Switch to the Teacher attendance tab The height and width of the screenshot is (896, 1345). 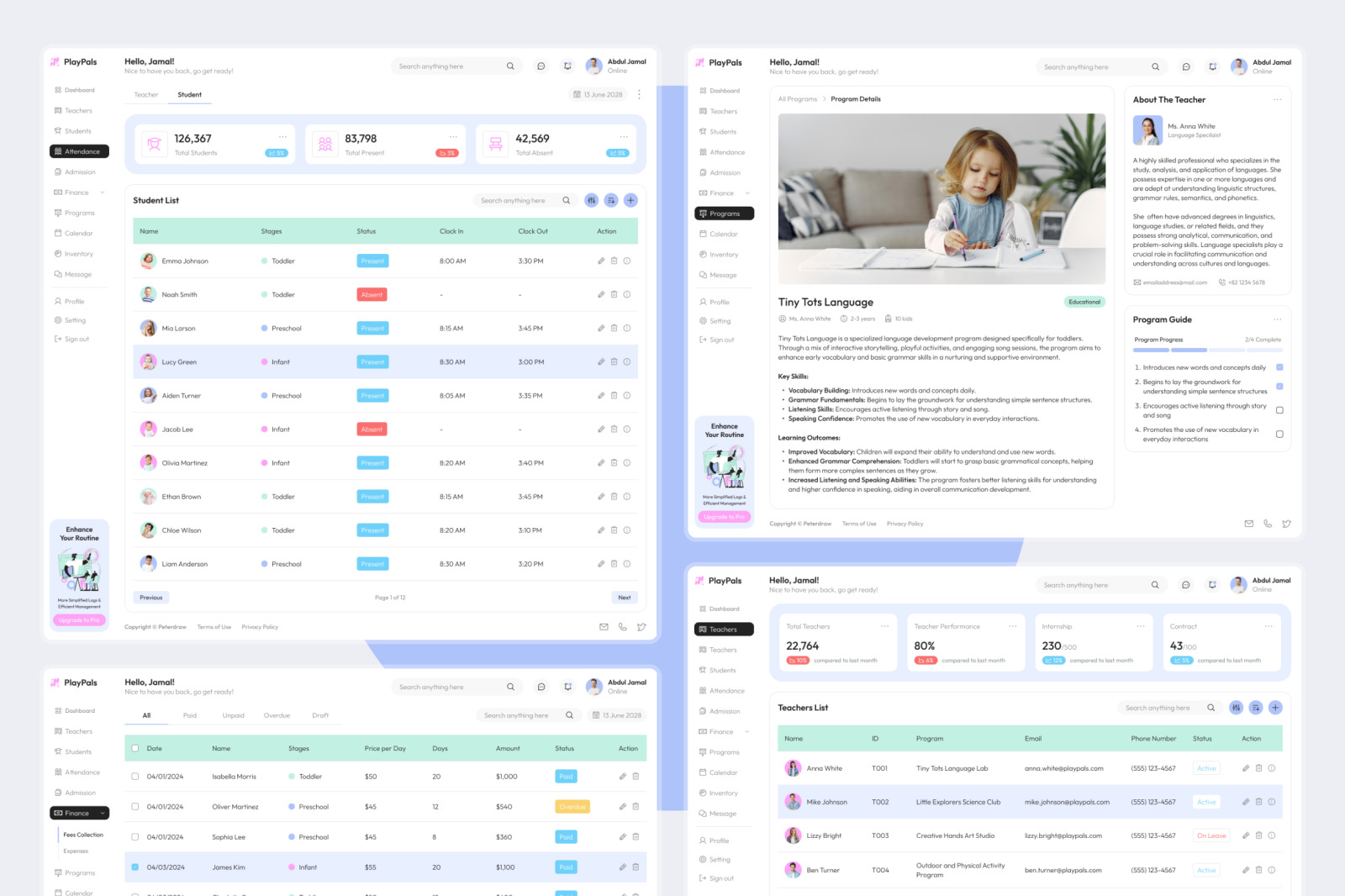[146, 95]
